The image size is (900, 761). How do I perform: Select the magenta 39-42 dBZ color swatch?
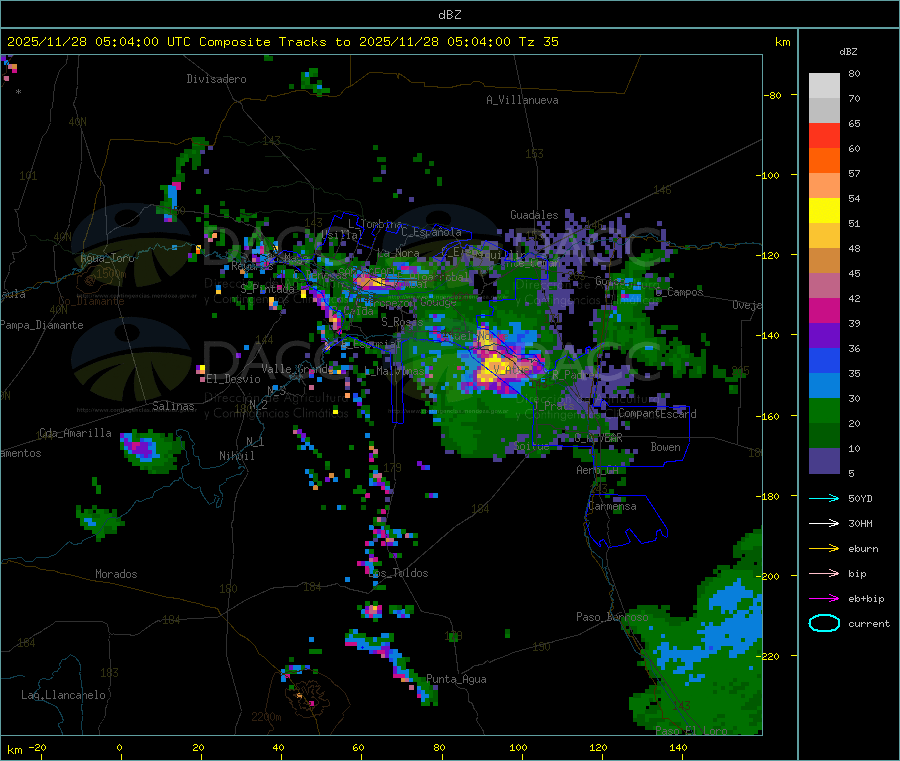tap(824, 310)
